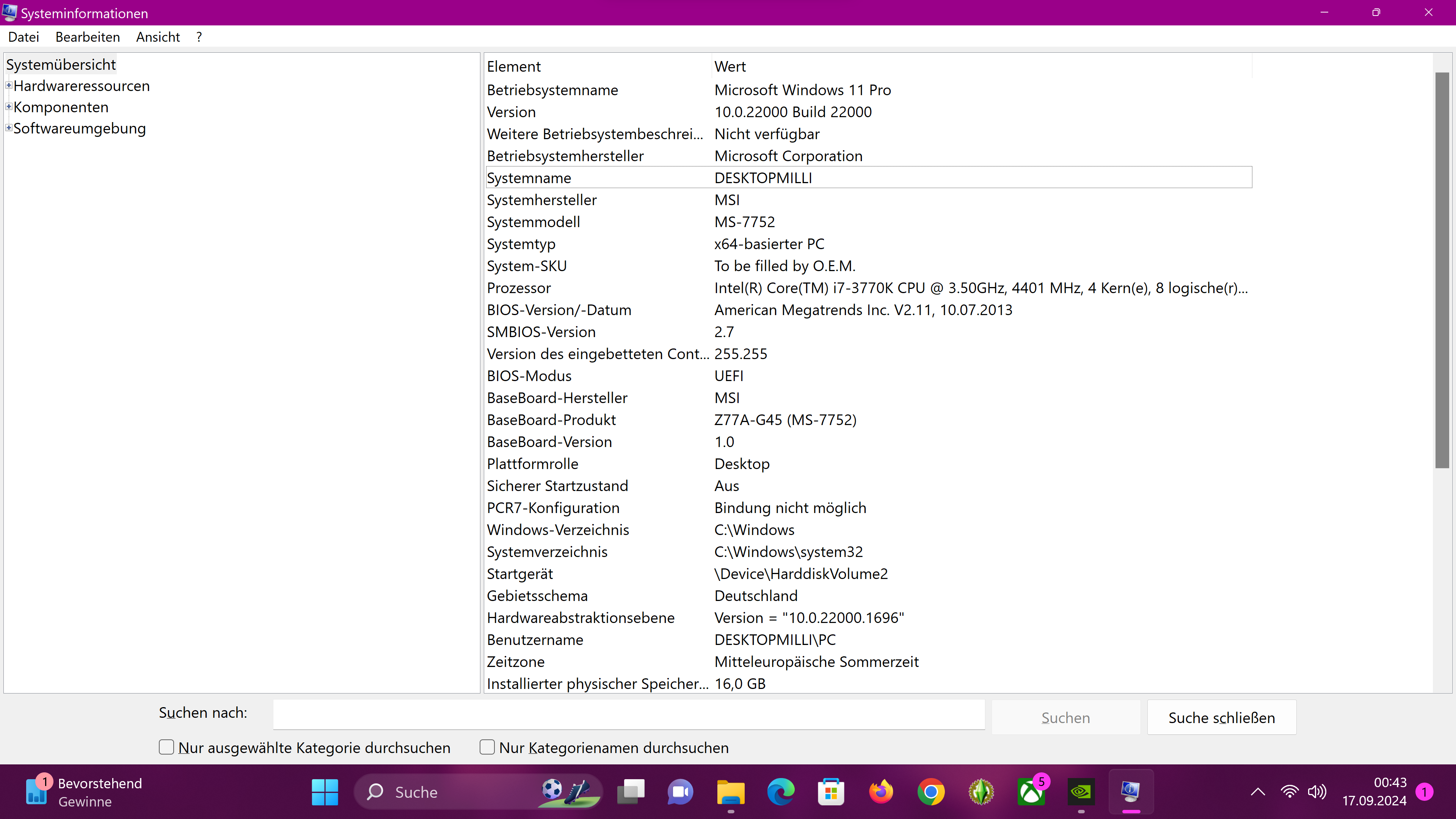This screenshot has width=1456, height=819.
Task: Open the Wi-Fi icon in the system tray
Action: pyautogui.click(x=1289, y=791)
